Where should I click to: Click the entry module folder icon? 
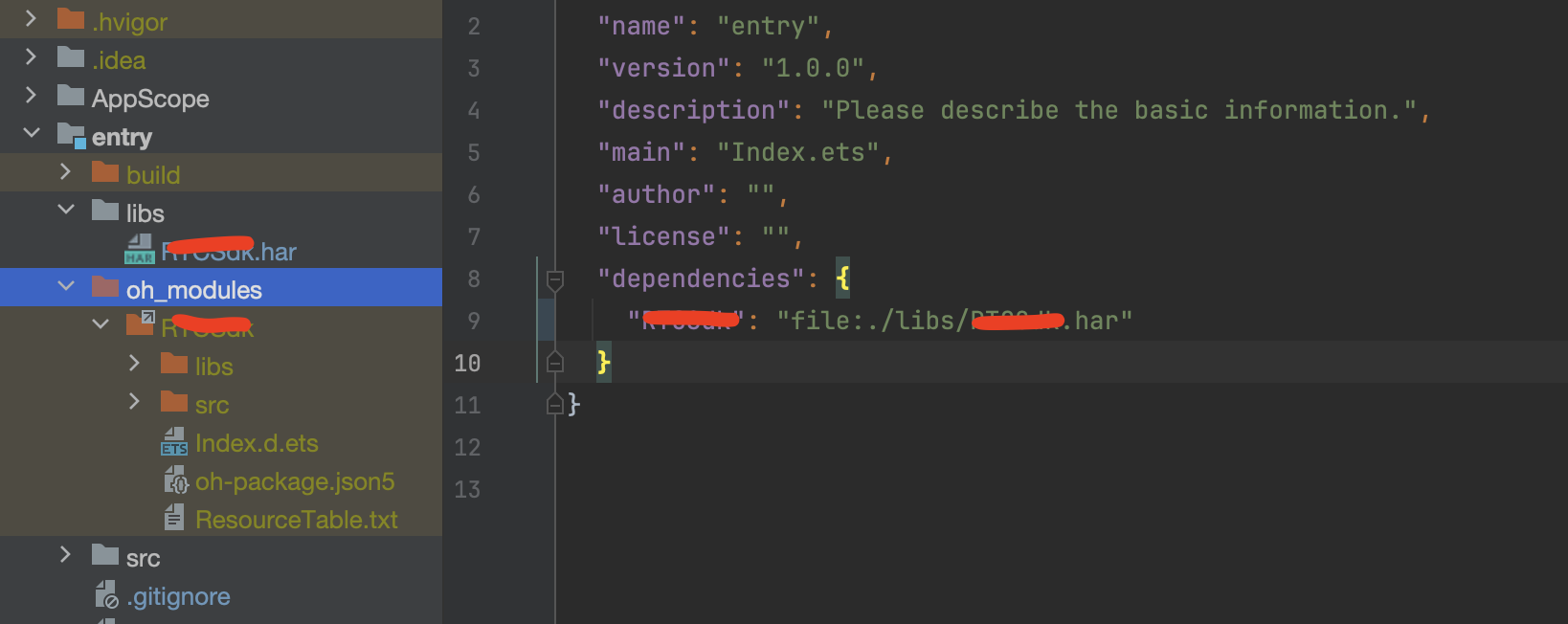72,135
